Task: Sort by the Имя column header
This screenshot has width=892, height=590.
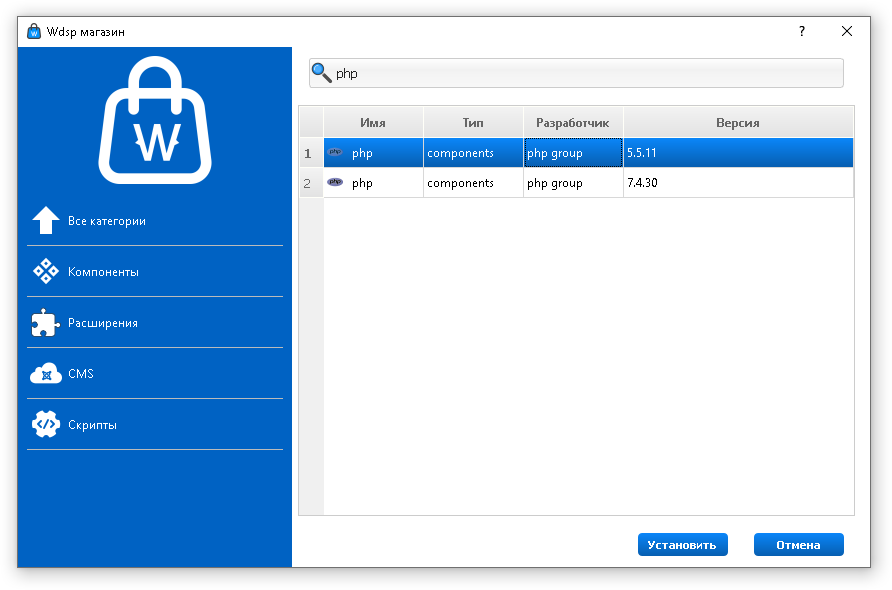Action: [x=373, y=122]
